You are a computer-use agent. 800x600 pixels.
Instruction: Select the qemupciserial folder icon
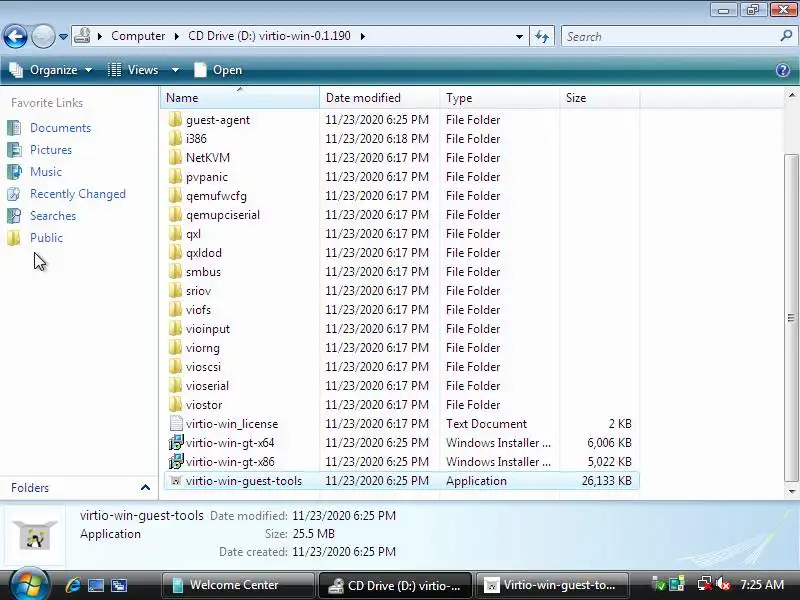click(175, 214)
